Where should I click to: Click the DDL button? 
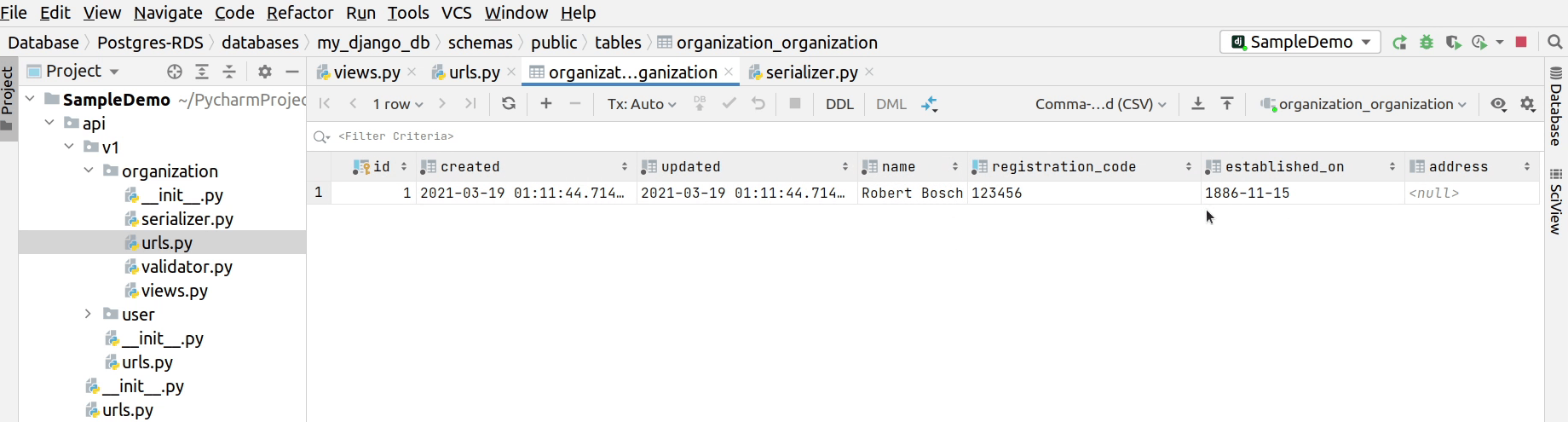839,104
